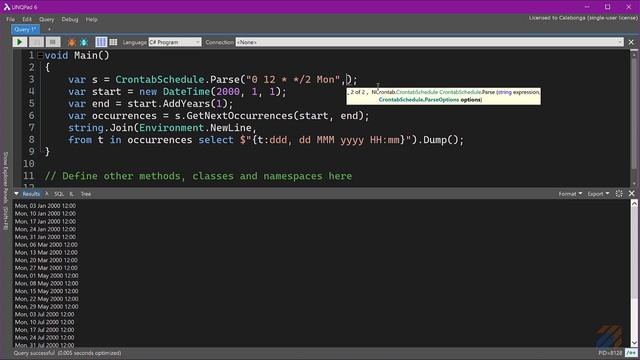This screenshot has height=360, width=640.
Task: Click the comment text on line 11
Action: (198, 176)
